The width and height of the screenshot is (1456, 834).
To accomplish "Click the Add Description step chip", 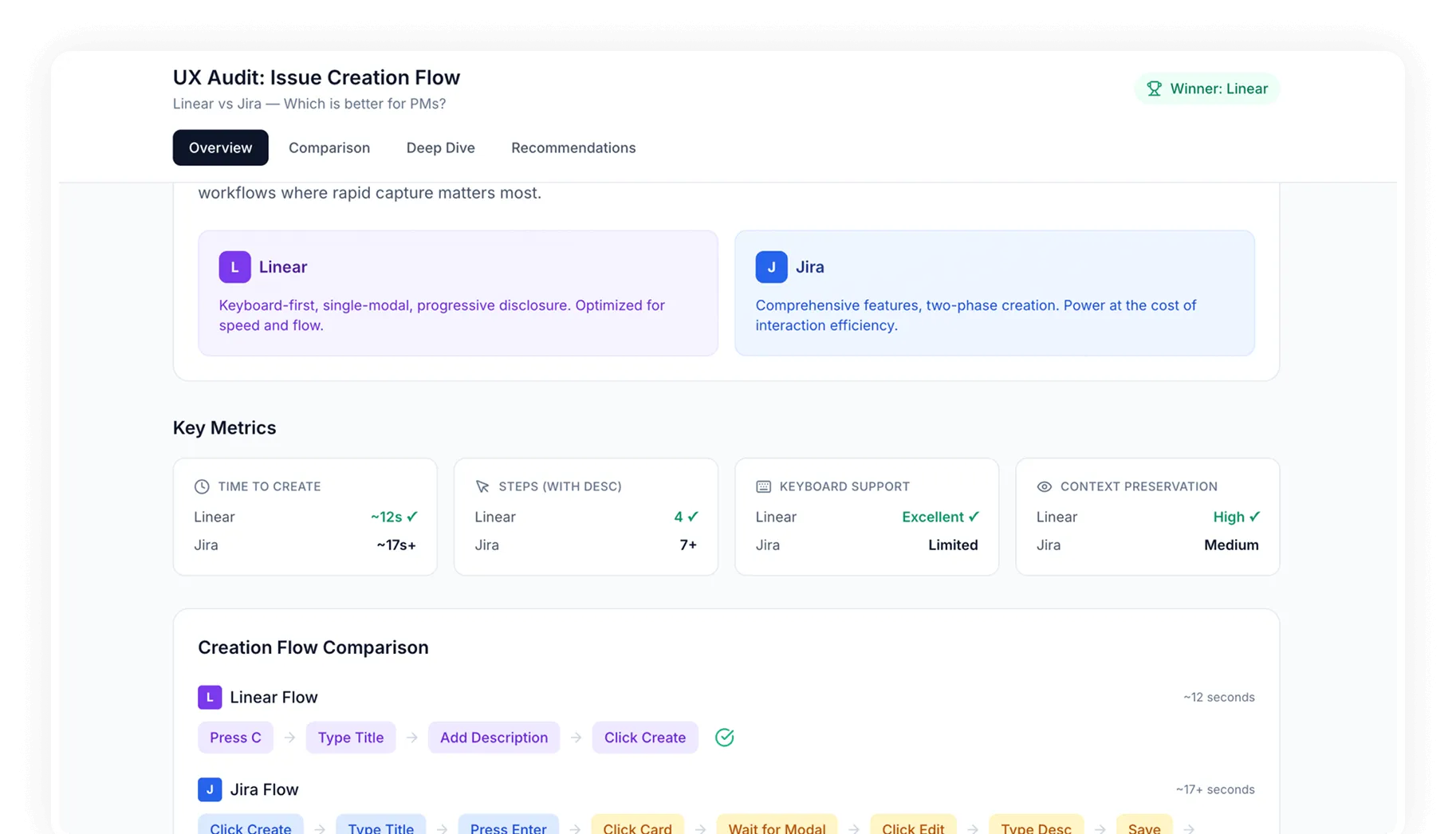I will 494,738.
